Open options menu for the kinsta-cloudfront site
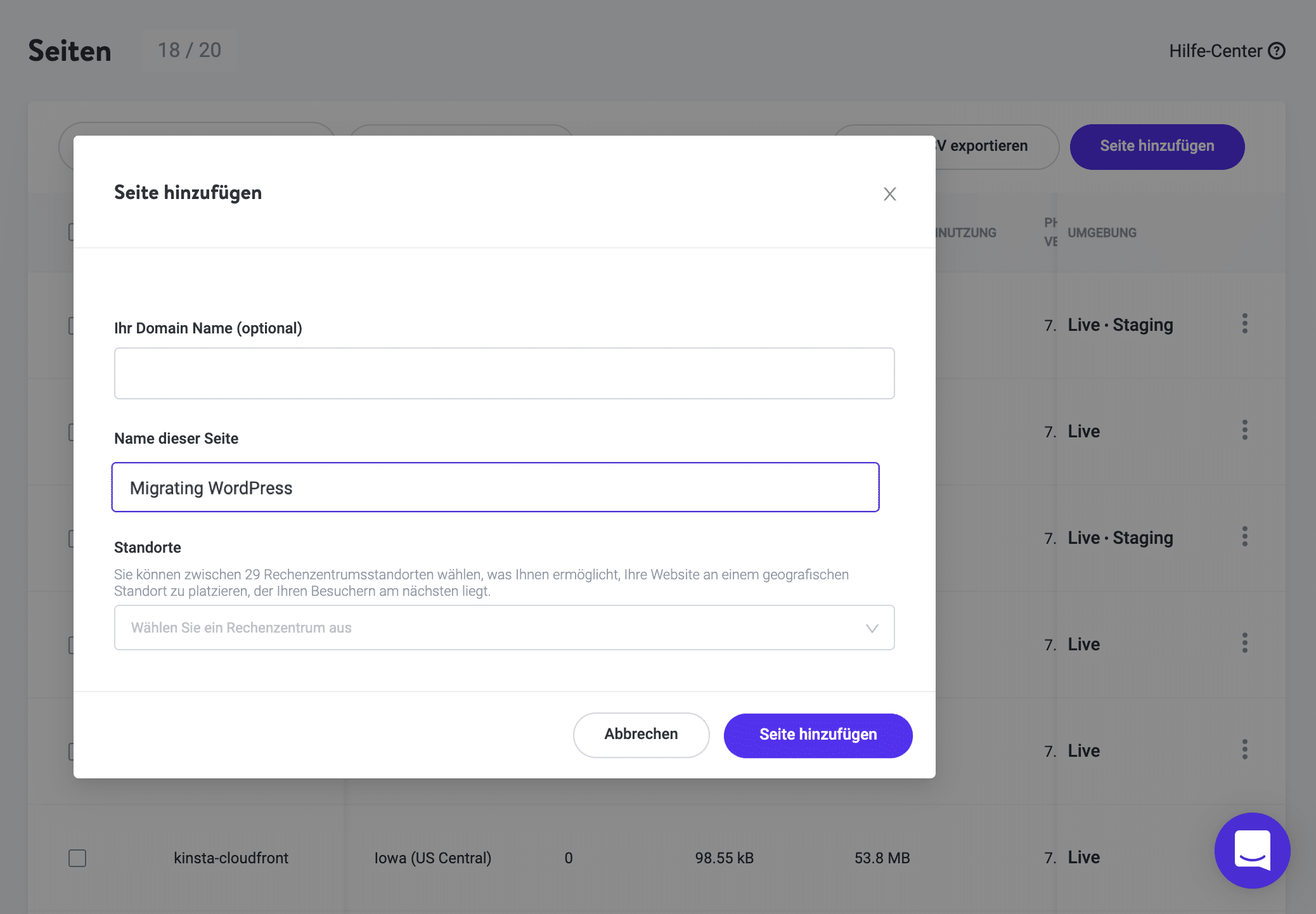1316x914 pixels. (1244, 857)
